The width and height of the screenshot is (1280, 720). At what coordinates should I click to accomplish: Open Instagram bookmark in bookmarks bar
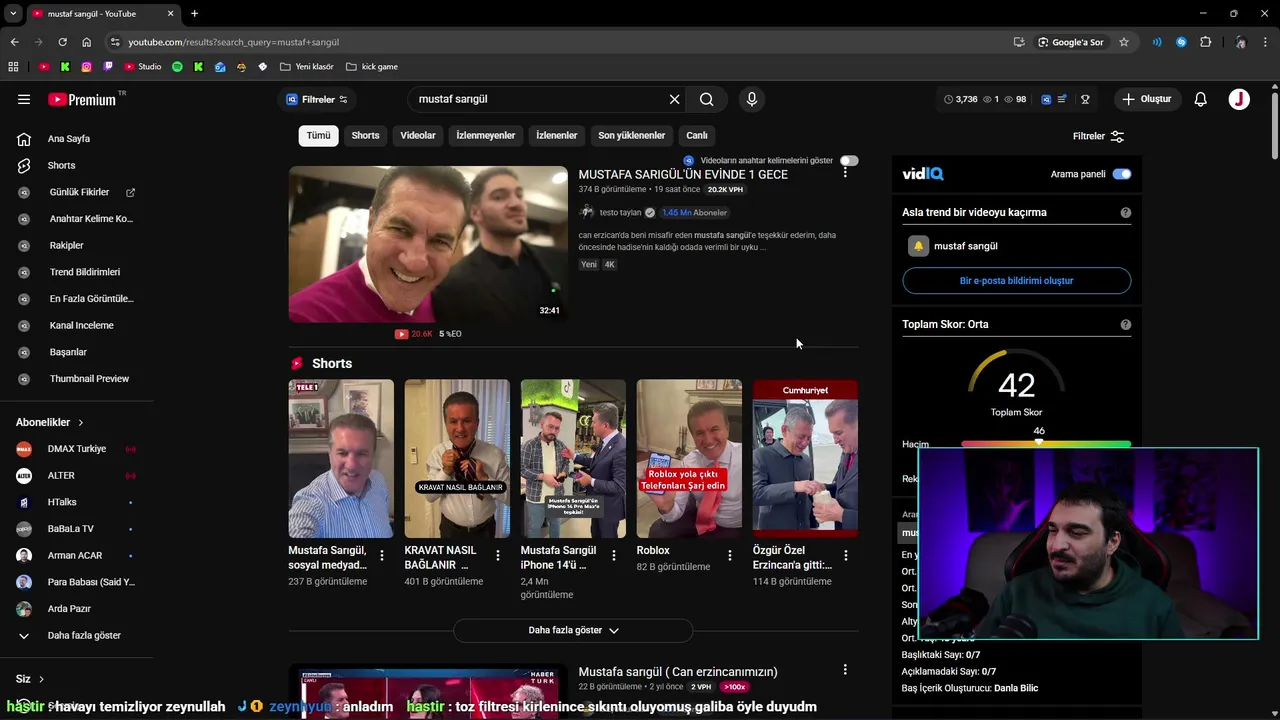tap(86, 67)
